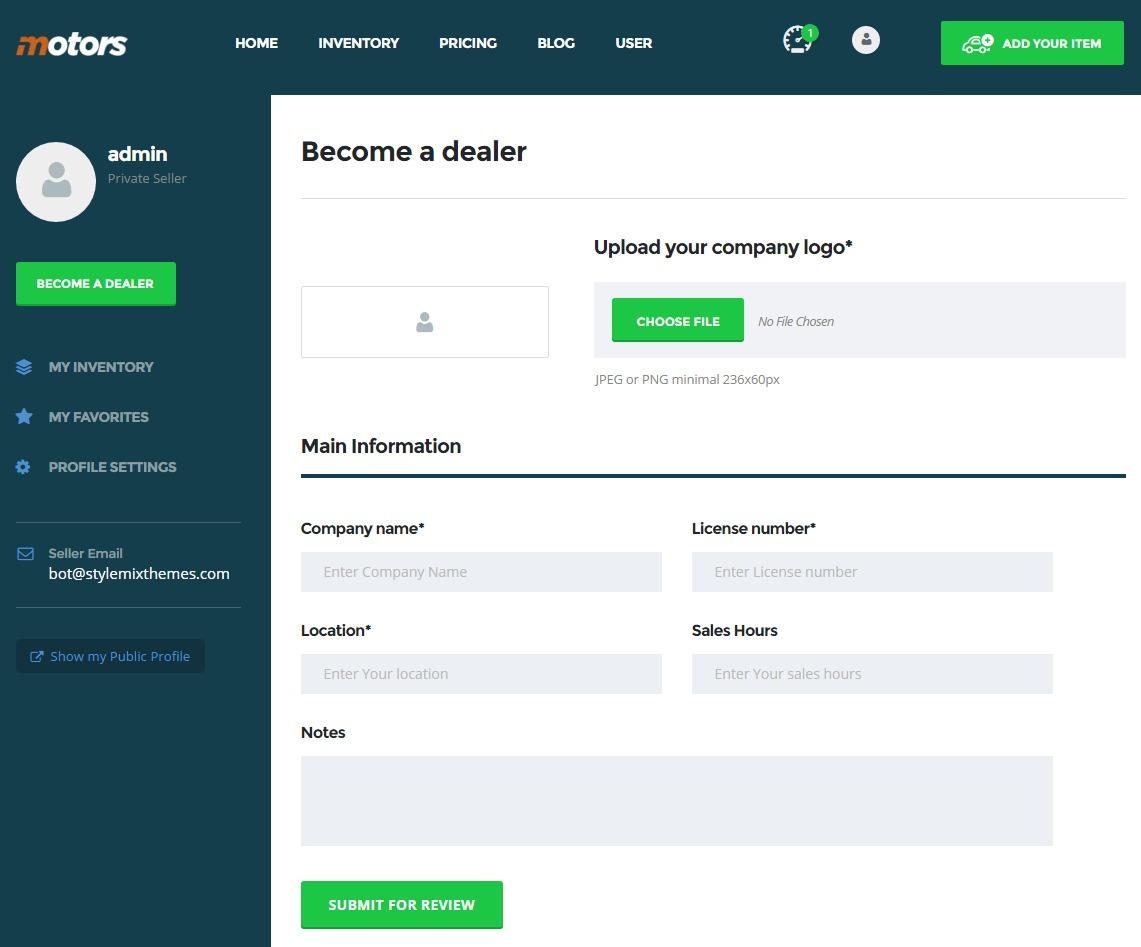Go to the Home menu
Screen dimensions: 1141x947
[256, 43]
